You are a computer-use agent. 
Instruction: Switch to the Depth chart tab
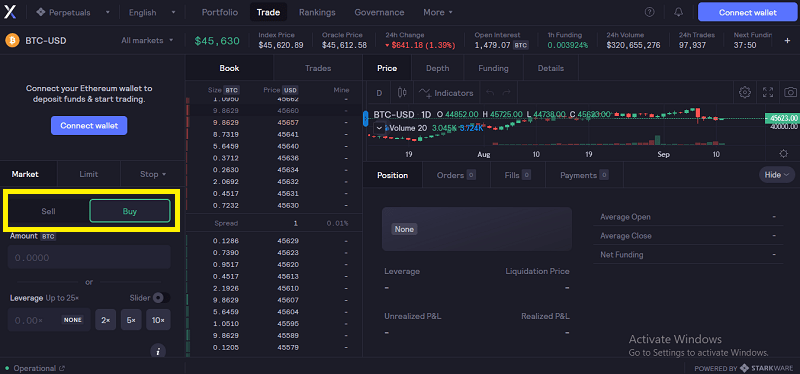(438, 68)
